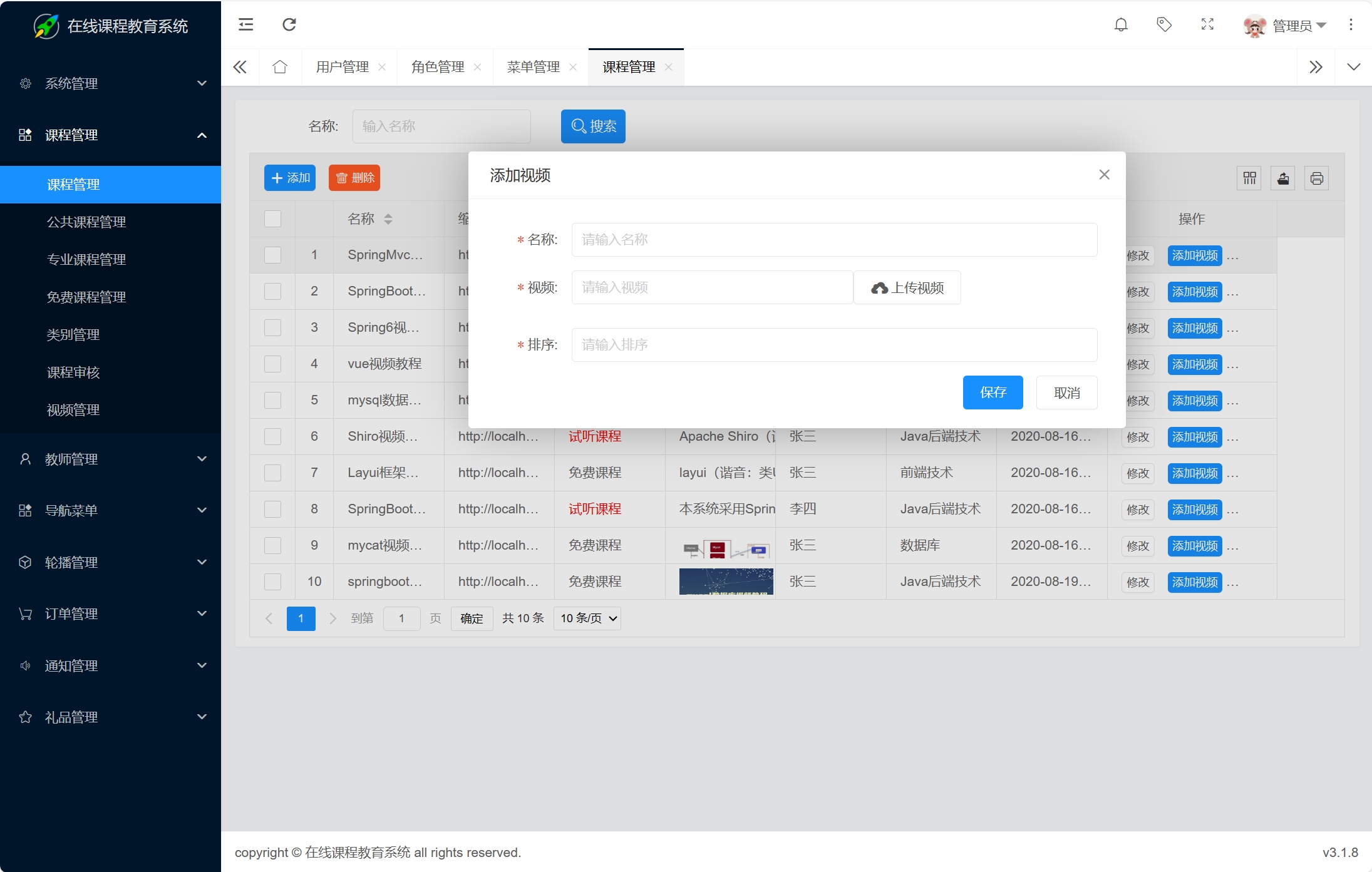Image resolution: width=1372 pixels, height=872 pixels.
Task: Open the column filter grid icon
Action: click(1249, 178)
